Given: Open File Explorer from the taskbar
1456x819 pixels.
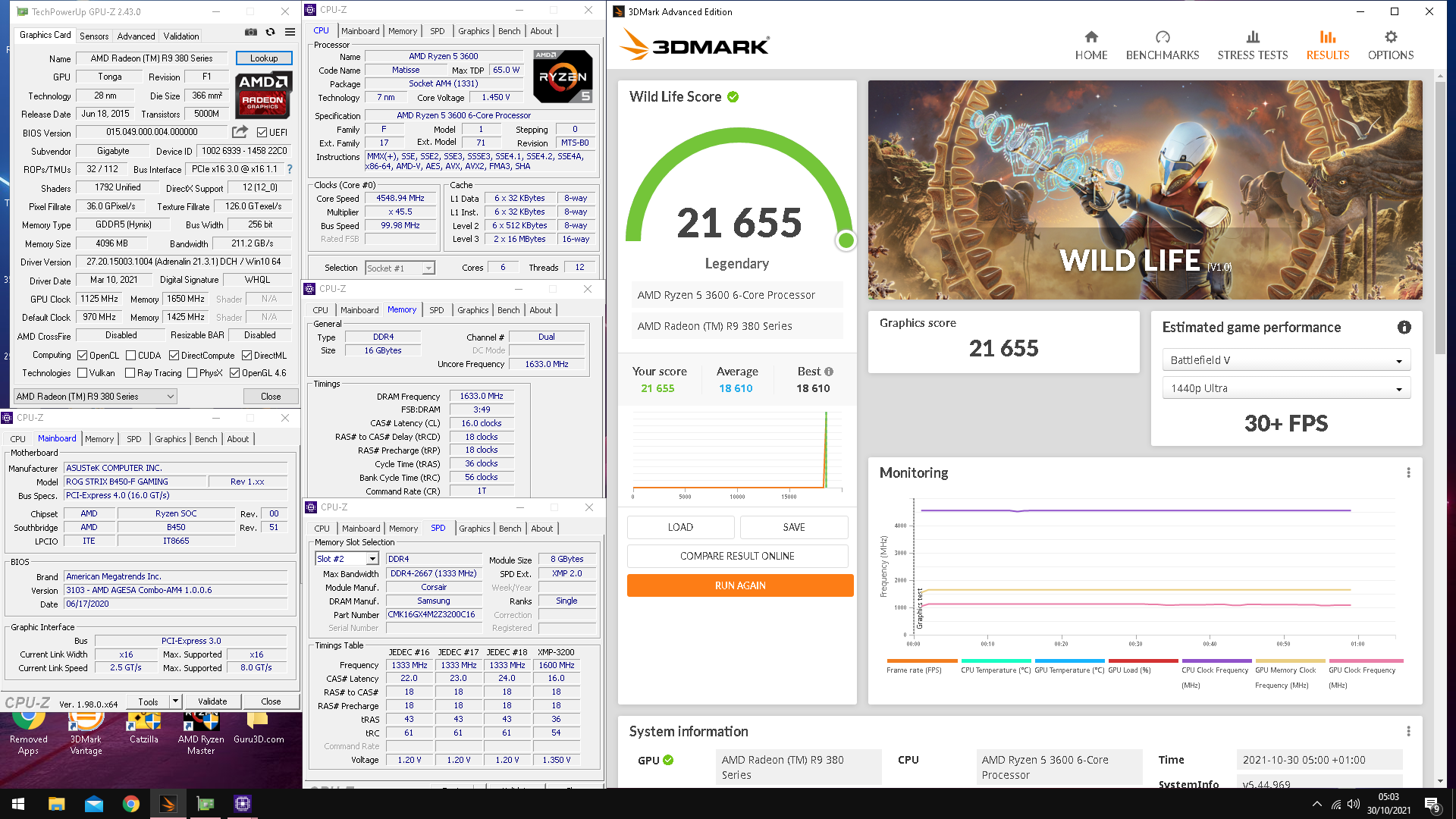Looking at the screenshot, I should point(57,804).
